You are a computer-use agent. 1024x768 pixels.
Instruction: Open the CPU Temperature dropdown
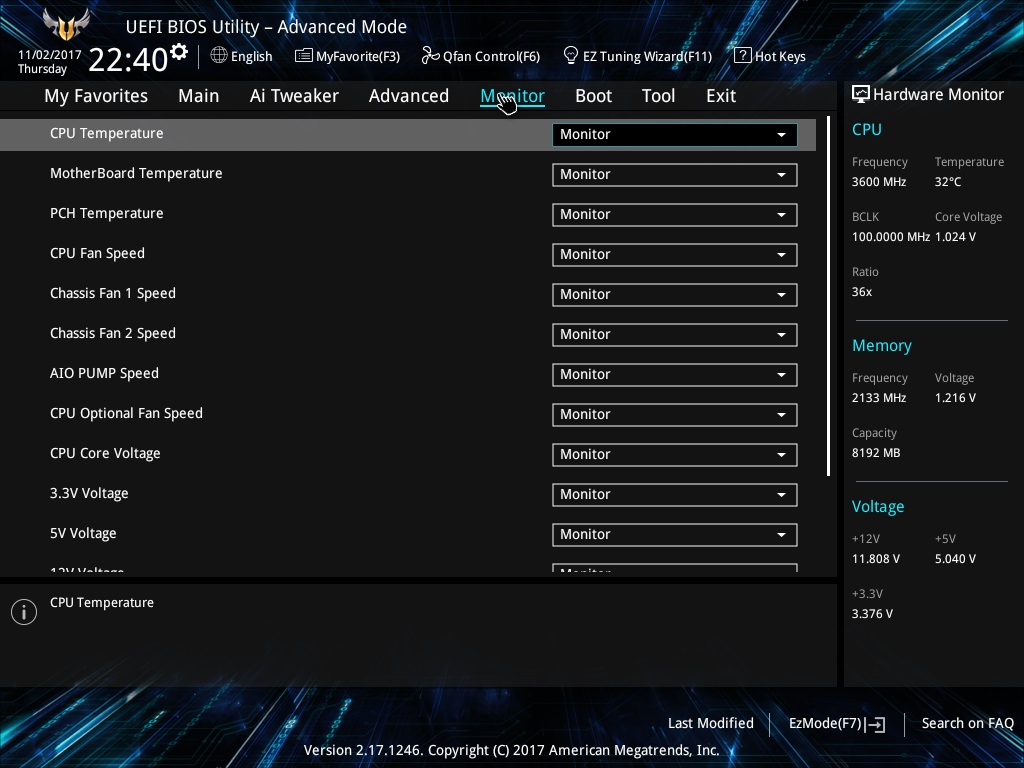point(675,135)
